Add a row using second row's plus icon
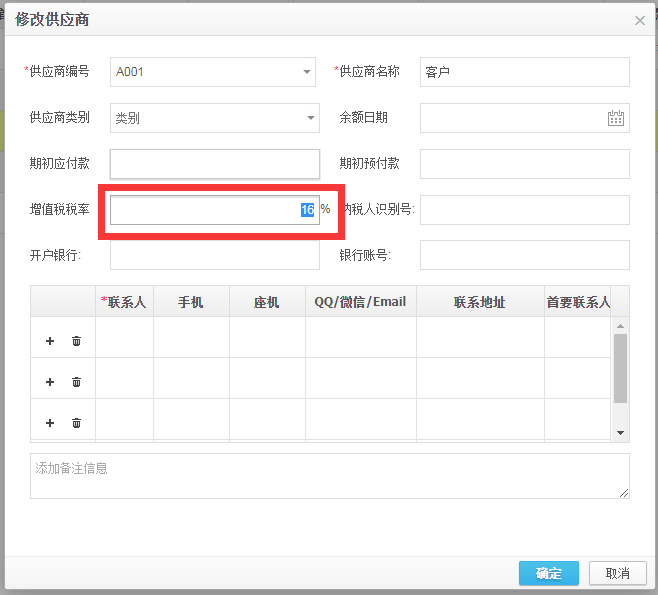Viewport: 658px width, 595px height. pyautogui.click(x=50, y=382)
